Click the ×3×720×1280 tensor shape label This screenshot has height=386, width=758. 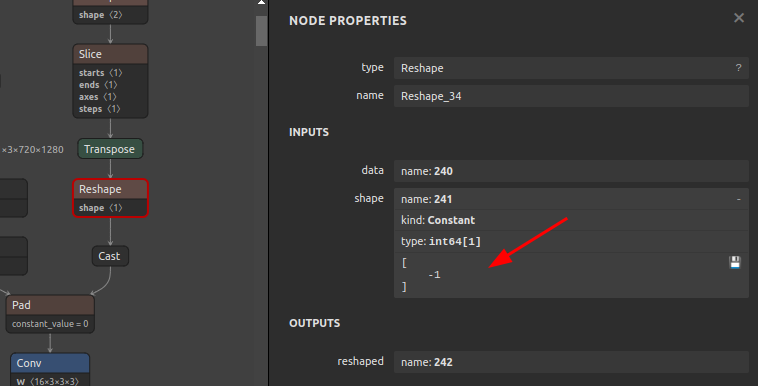point(32,150)
